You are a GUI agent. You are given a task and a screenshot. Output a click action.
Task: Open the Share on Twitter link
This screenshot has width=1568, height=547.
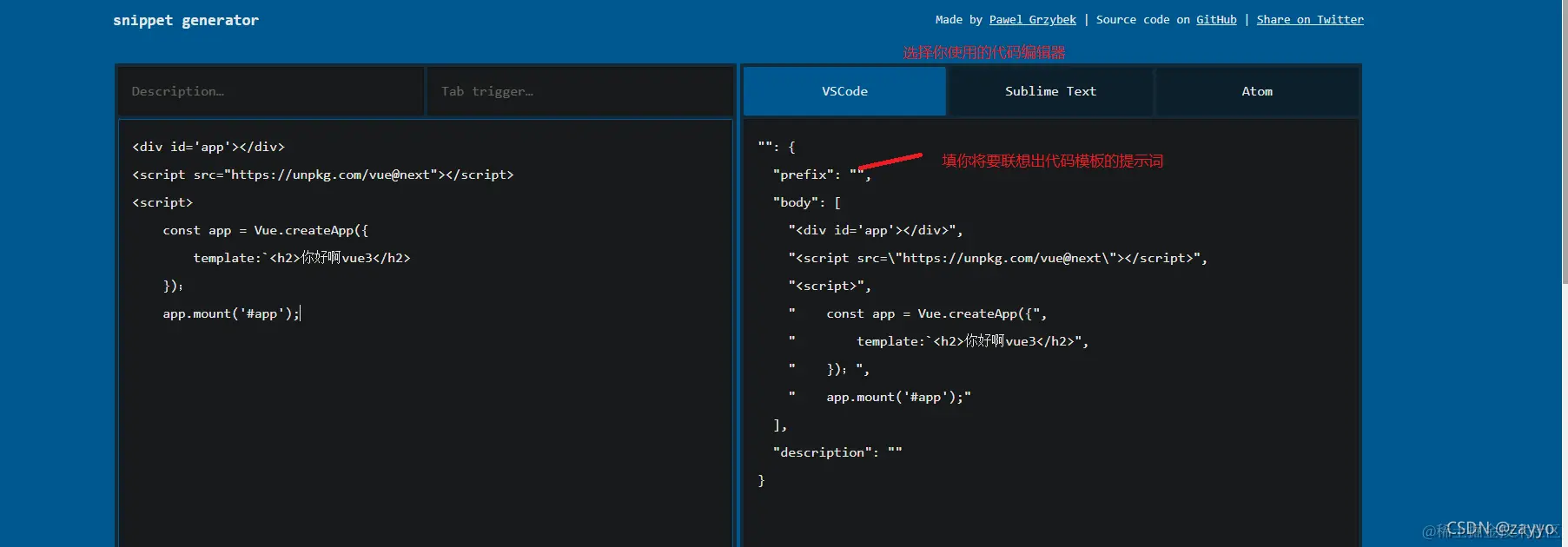[x=1310, y=20]
